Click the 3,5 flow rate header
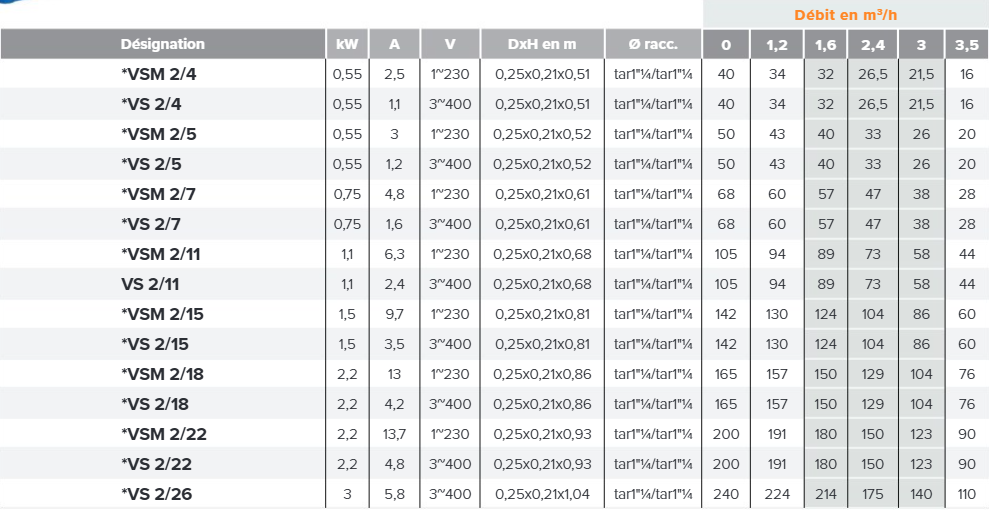989x510 pixels. 967,44
